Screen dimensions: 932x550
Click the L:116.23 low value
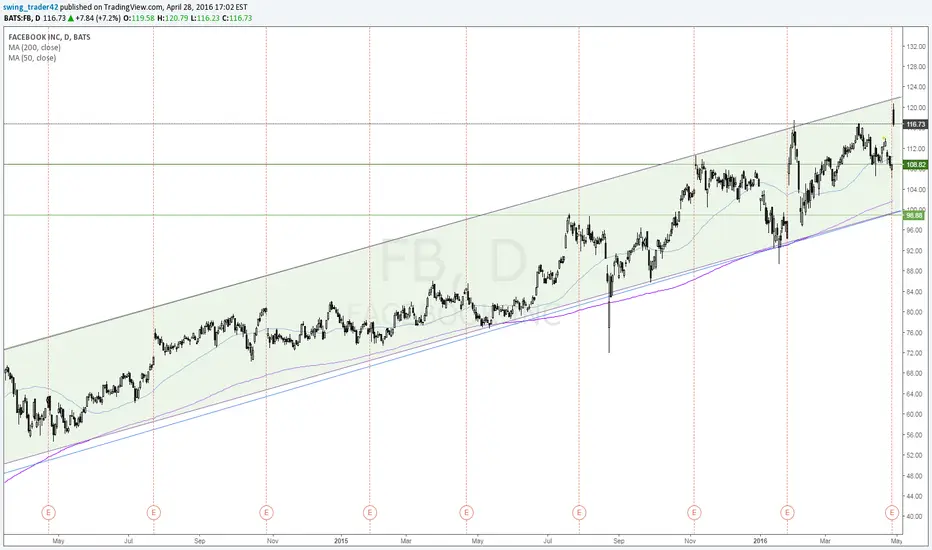click(205, 18)
